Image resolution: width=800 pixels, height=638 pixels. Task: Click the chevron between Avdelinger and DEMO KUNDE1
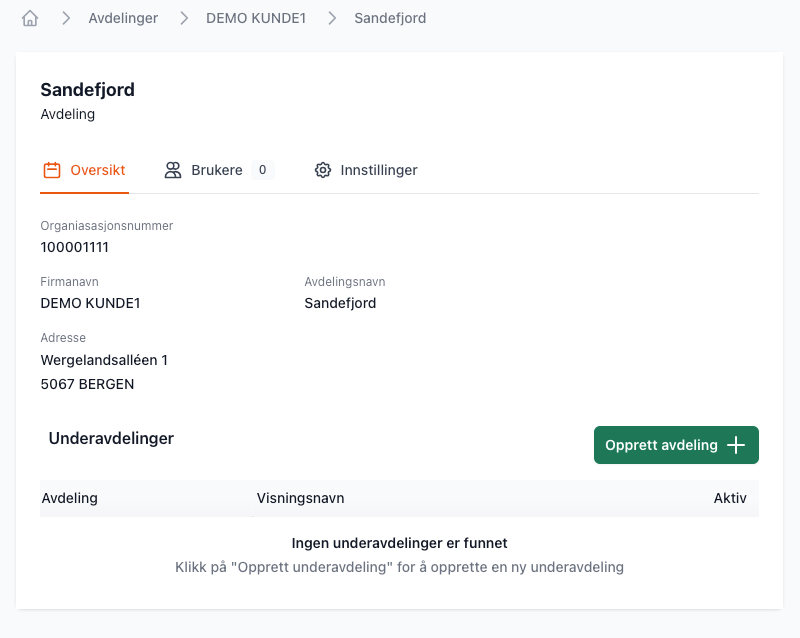point(184,18)
